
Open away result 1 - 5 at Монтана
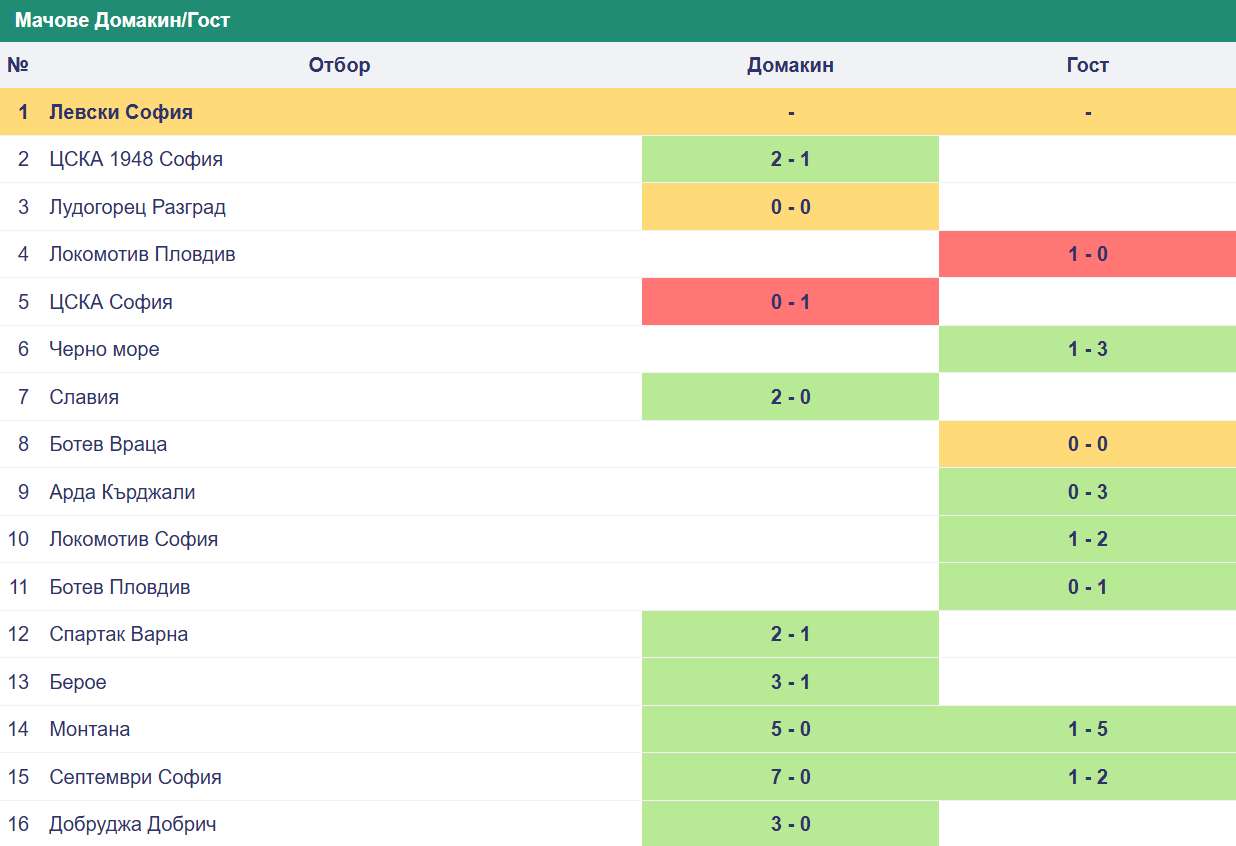tap(1088, 729)
